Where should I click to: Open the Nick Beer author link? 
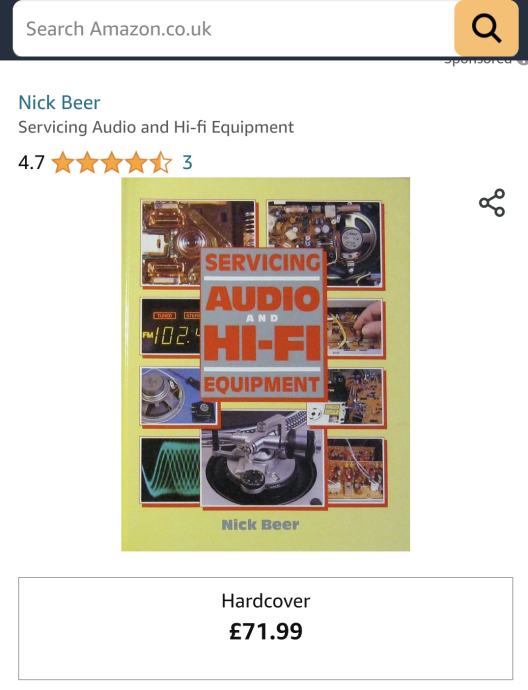click(59, 103)
